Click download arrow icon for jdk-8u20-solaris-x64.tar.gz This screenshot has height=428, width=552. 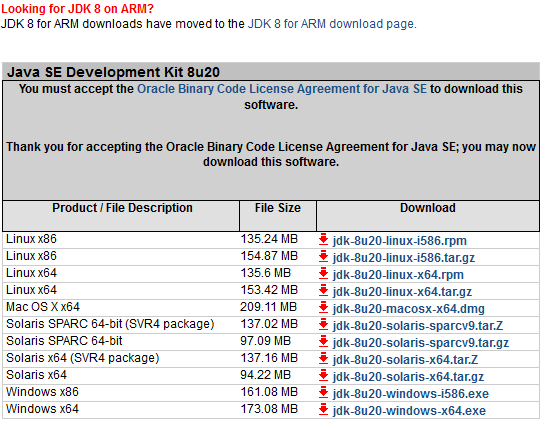[x=323, y=375]
